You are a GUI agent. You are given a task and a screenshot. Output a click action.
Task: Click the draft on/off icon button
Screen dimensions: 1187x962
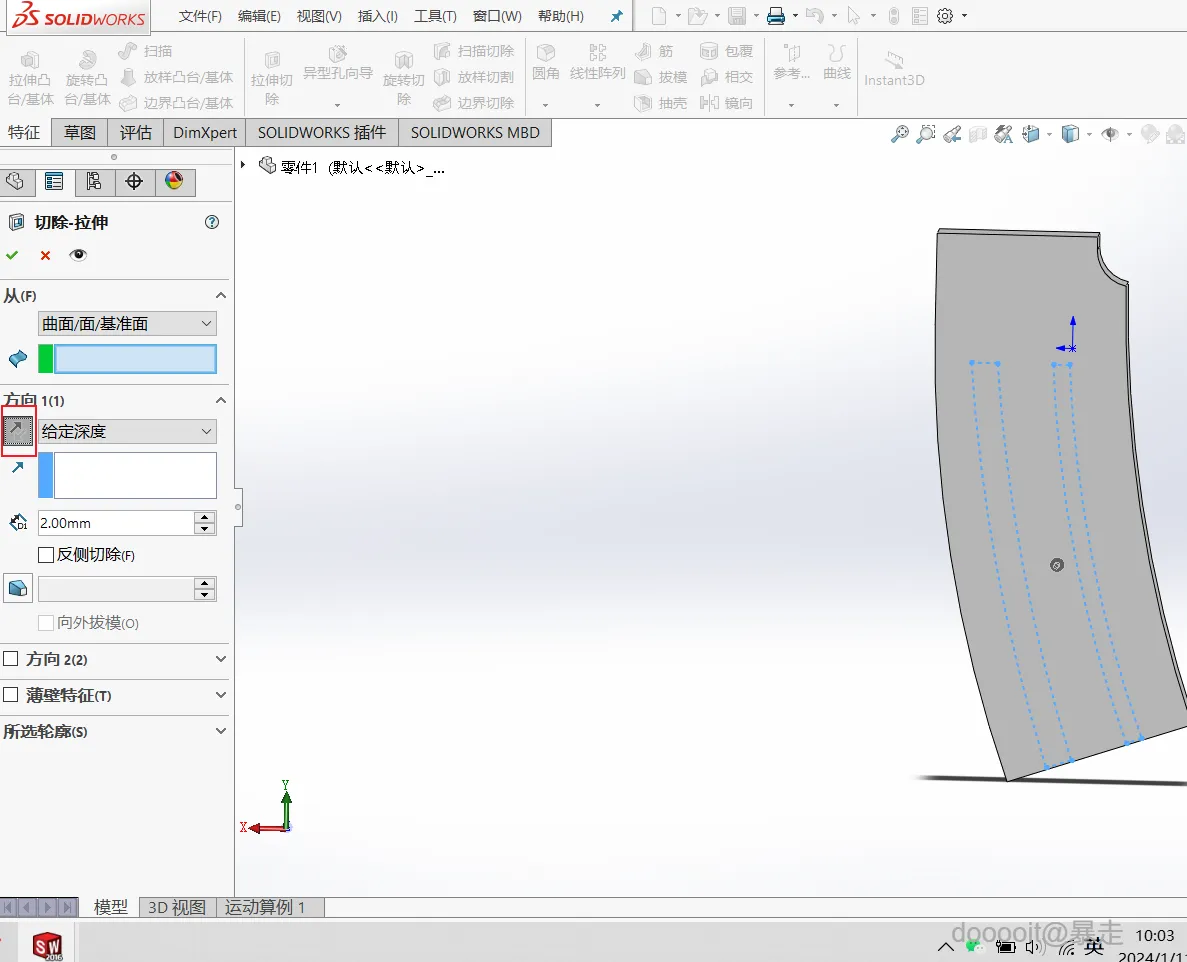coord(18,588)
